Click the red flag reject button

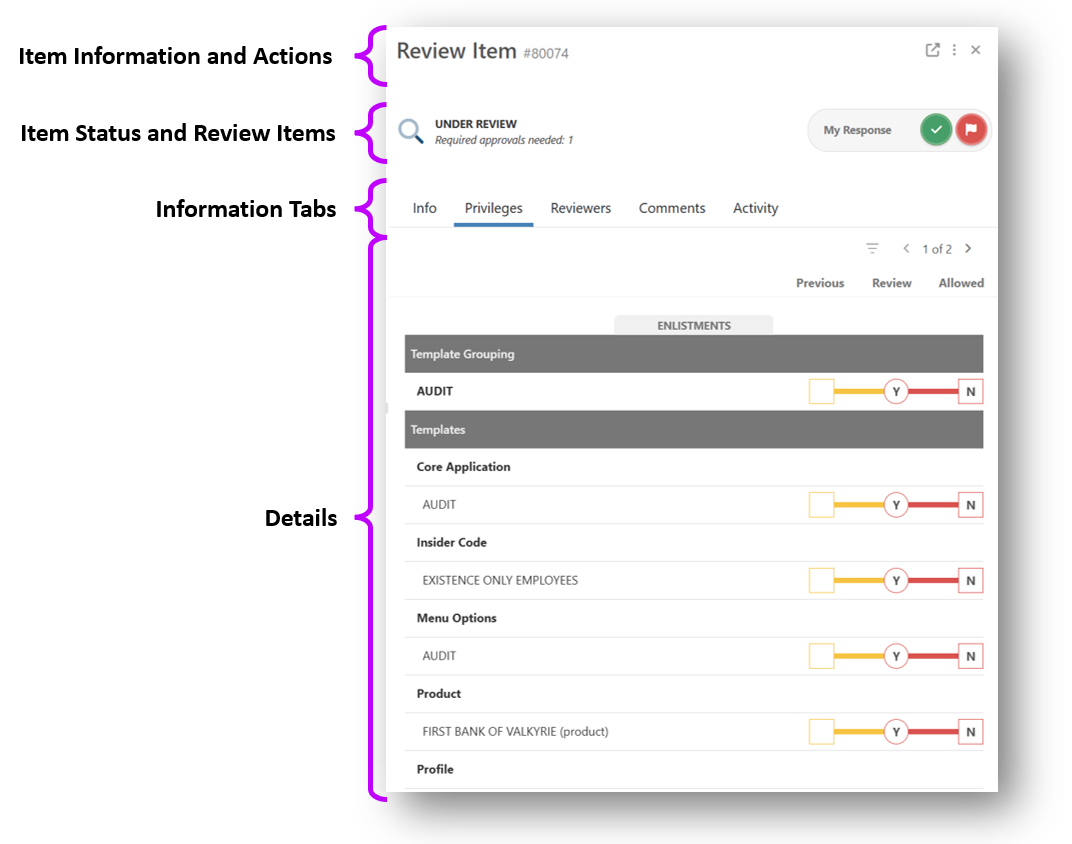coord(969,130)
